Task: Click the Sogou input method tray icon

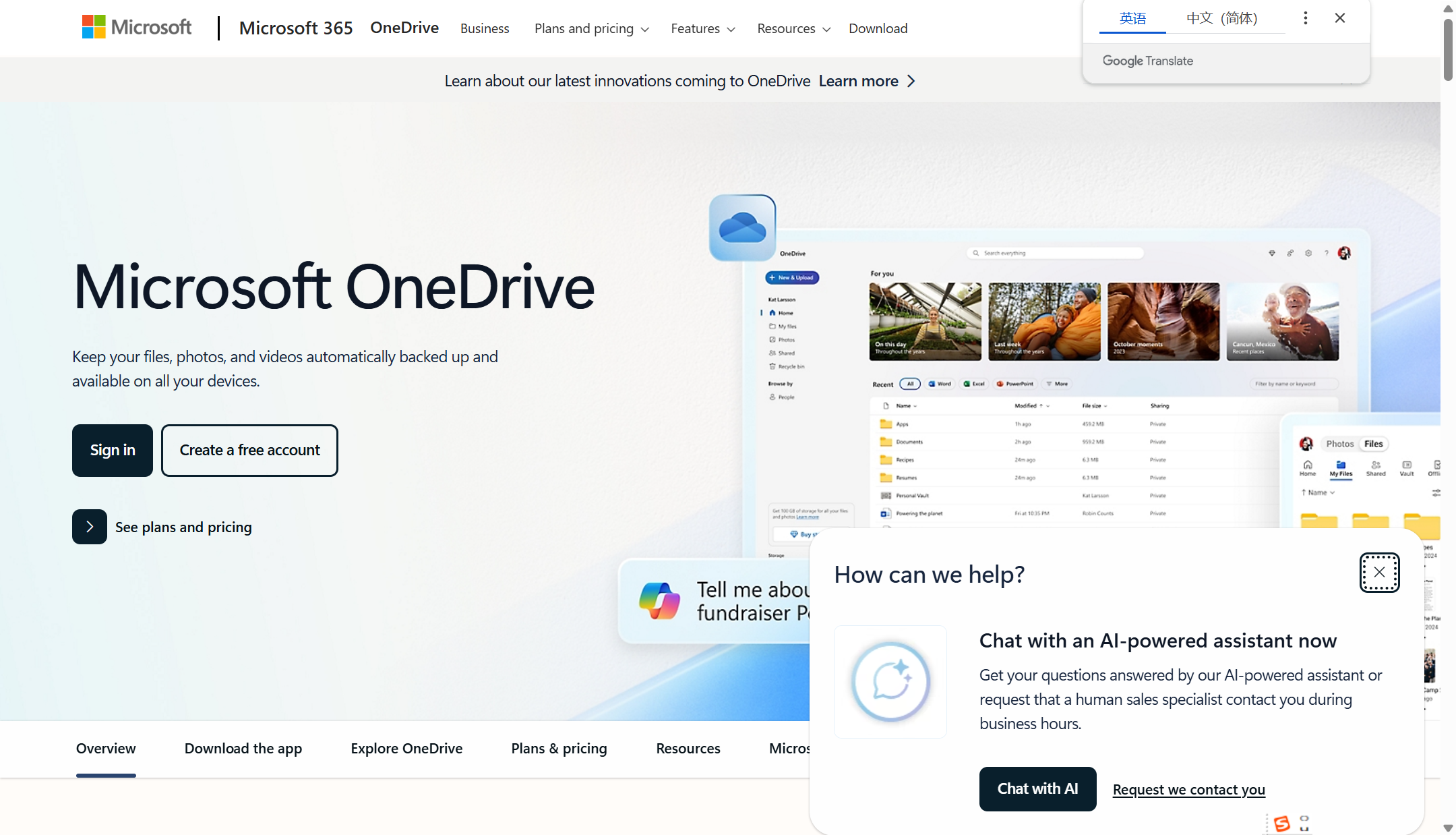Action: [1281, 824]
